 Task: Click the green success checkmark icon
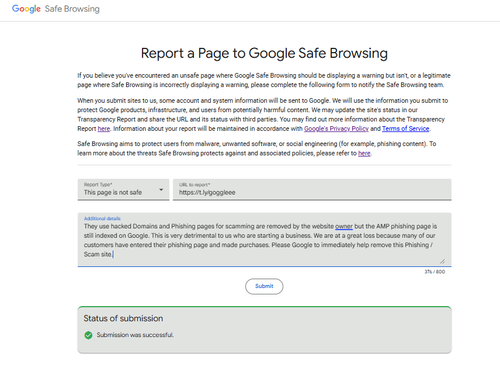(88, 335)
